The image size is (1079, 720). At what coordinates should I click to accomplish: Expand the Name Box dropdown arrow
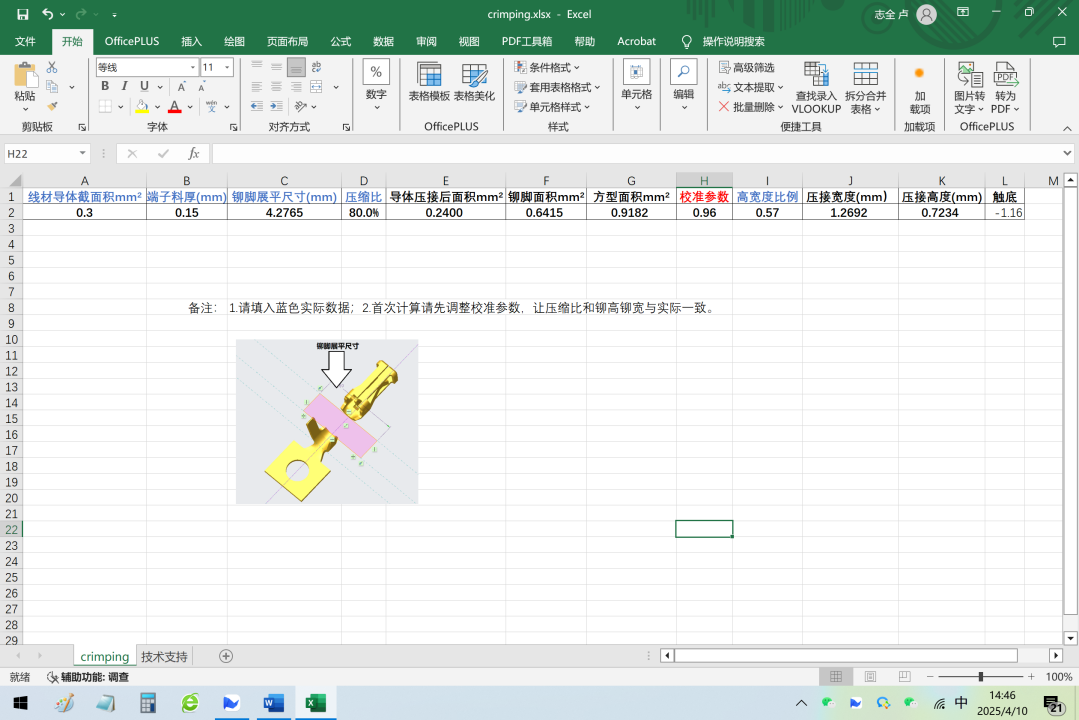83,153
